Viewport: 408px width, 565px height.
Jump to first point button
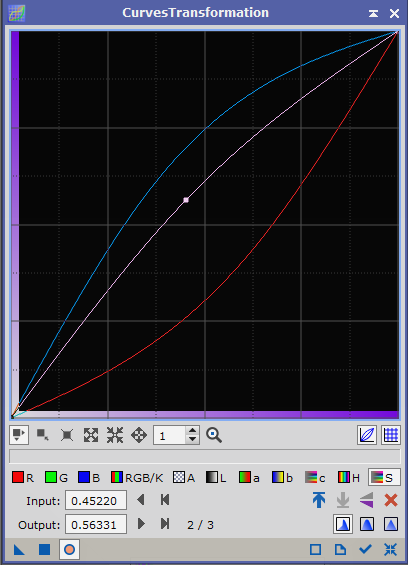click(165, 500)
